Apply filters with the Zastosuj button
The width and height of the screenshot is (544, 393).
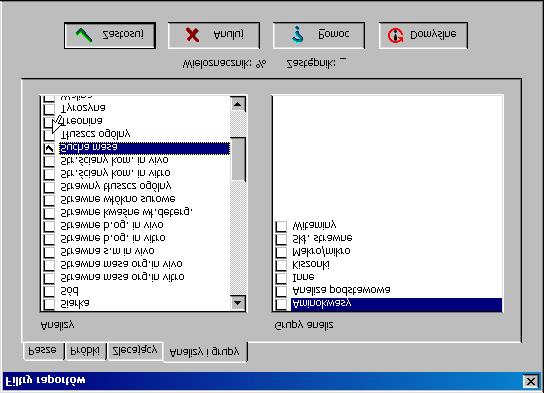pyautogui.click(x=110, y=35)
